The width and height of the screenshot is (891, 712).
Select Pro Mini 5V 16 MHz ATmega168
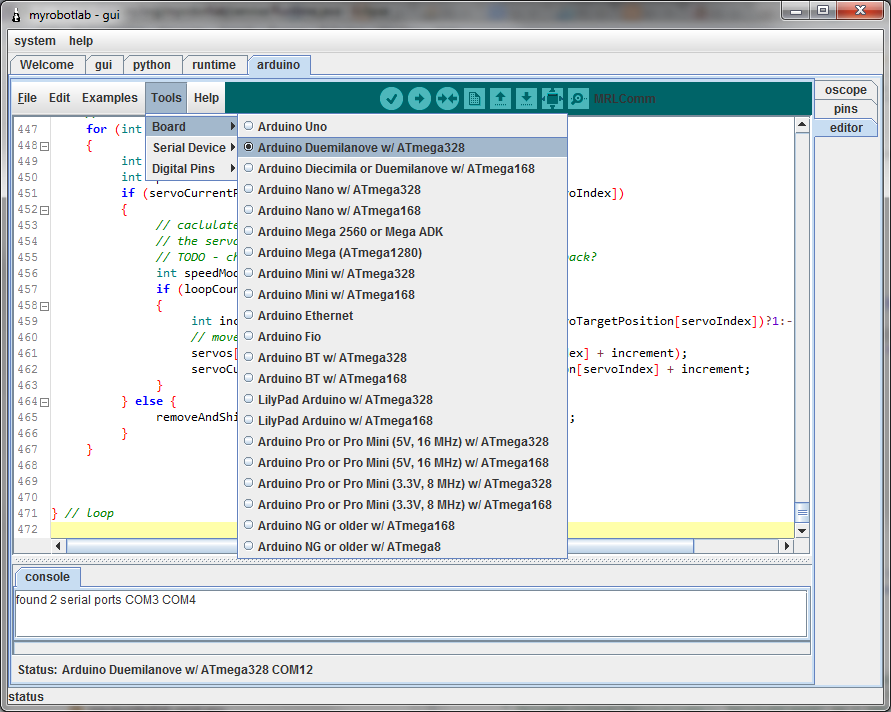click(402, 463)
